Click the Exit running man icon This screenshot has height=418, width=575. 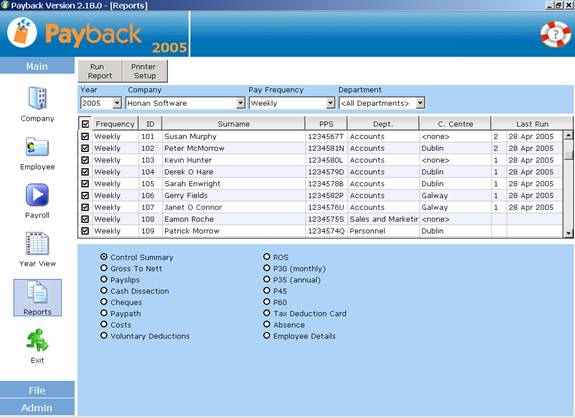tap(37, 340)
